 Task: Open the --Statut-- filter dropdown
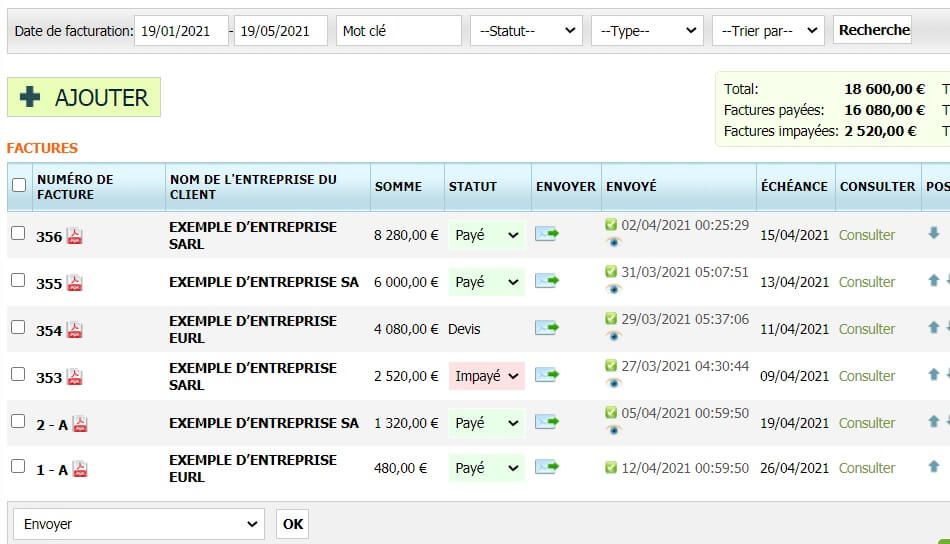(x=526, y=31)
